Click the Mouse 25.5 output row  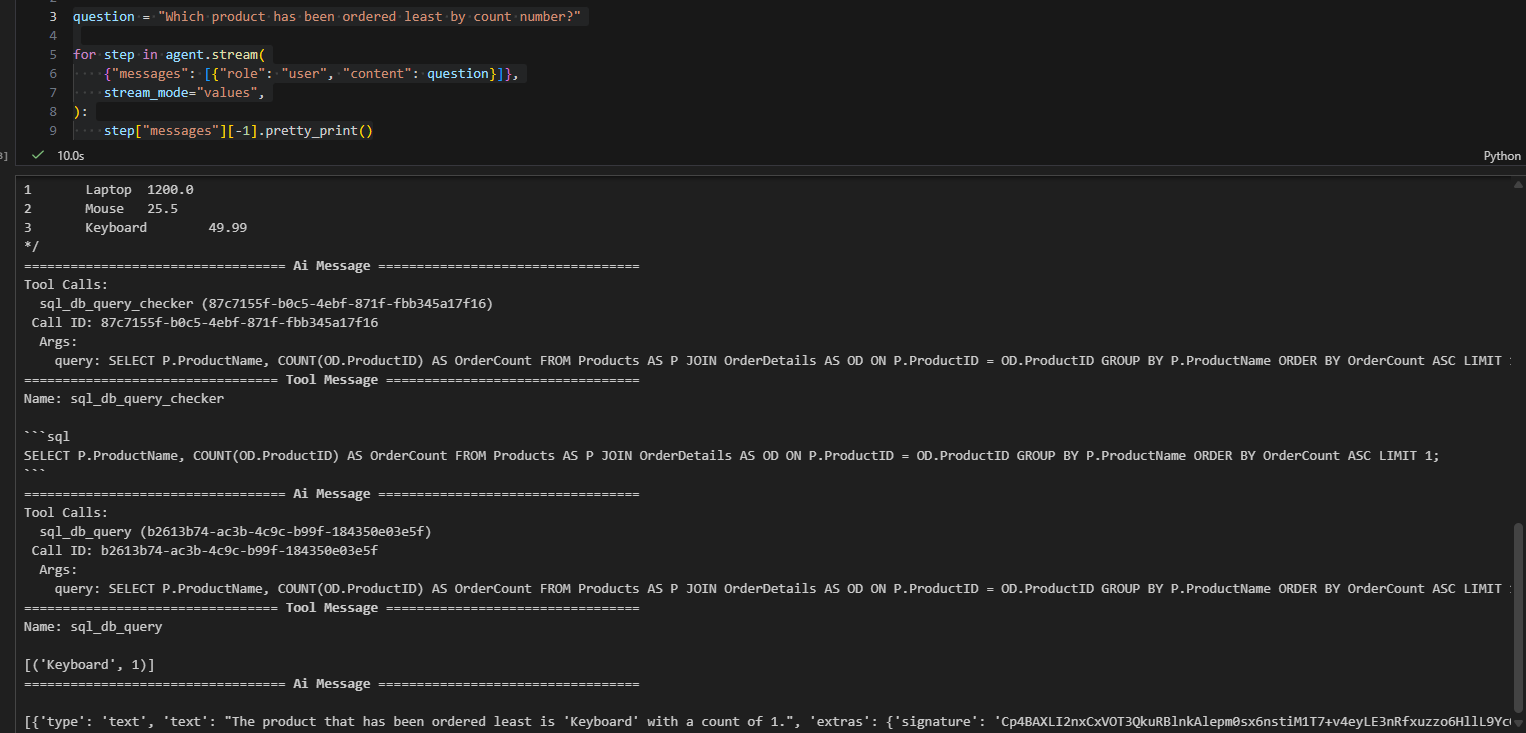[131, 209]
